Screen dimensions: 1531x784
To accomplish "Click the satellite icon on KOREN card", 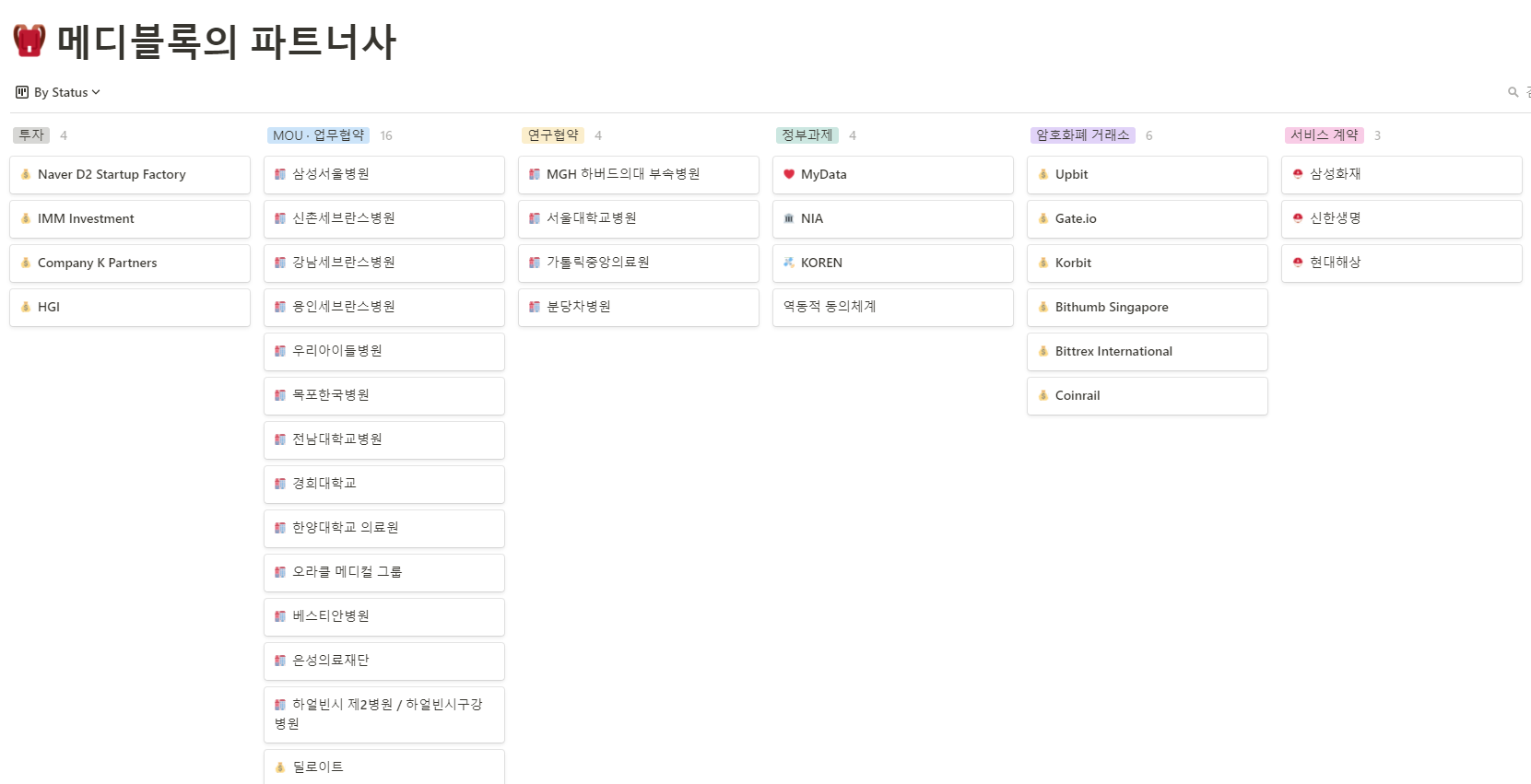I will tap(789, 263).
